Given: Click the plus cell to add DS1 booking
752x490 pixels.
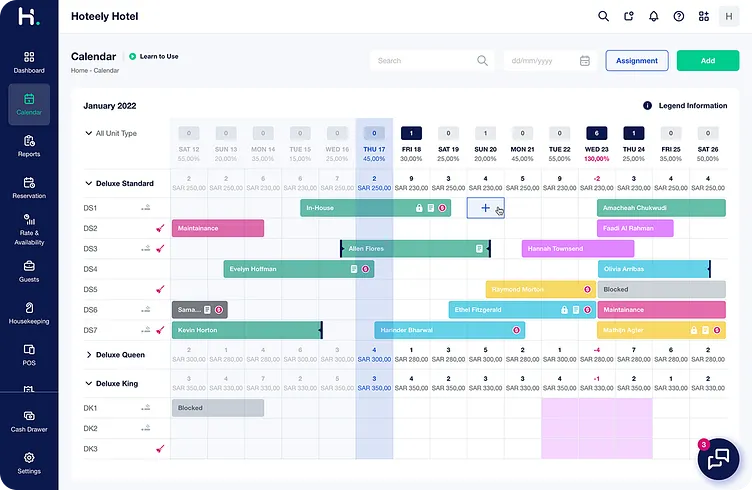Looking at the screenshot, I should (x=485, y=208).
